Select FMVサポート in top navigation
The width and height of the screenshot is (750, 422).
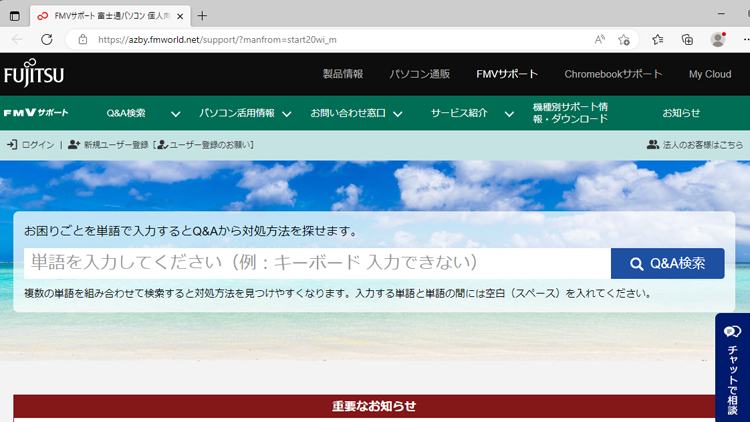point(507,74)
